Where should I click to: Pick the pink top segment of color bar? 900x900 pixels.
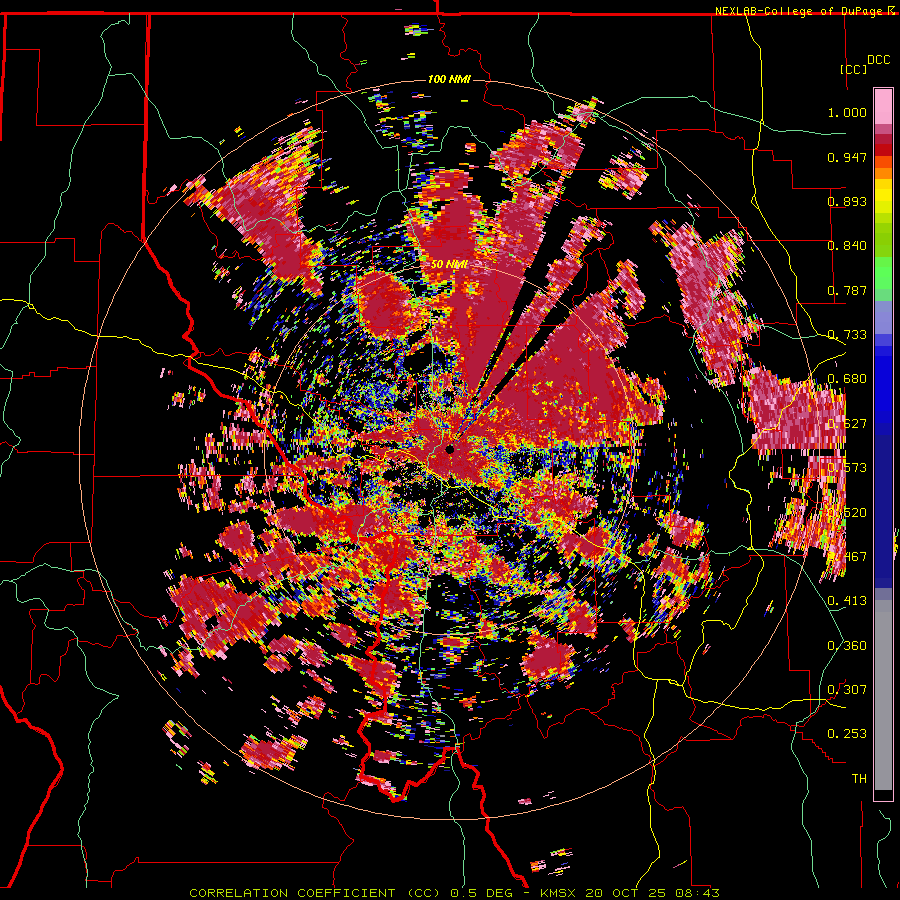pyautogui.click(x=883, y=106)
